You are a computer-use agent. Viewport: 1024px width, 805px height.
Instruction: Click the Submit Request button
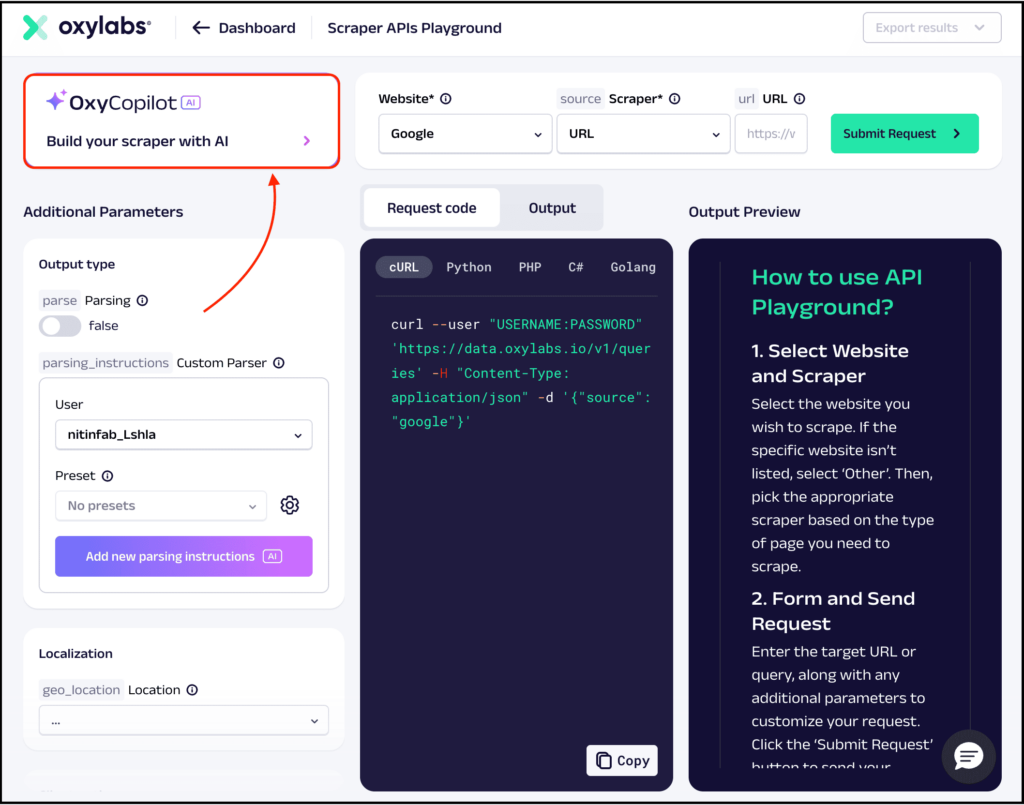[x=904, y=134]
